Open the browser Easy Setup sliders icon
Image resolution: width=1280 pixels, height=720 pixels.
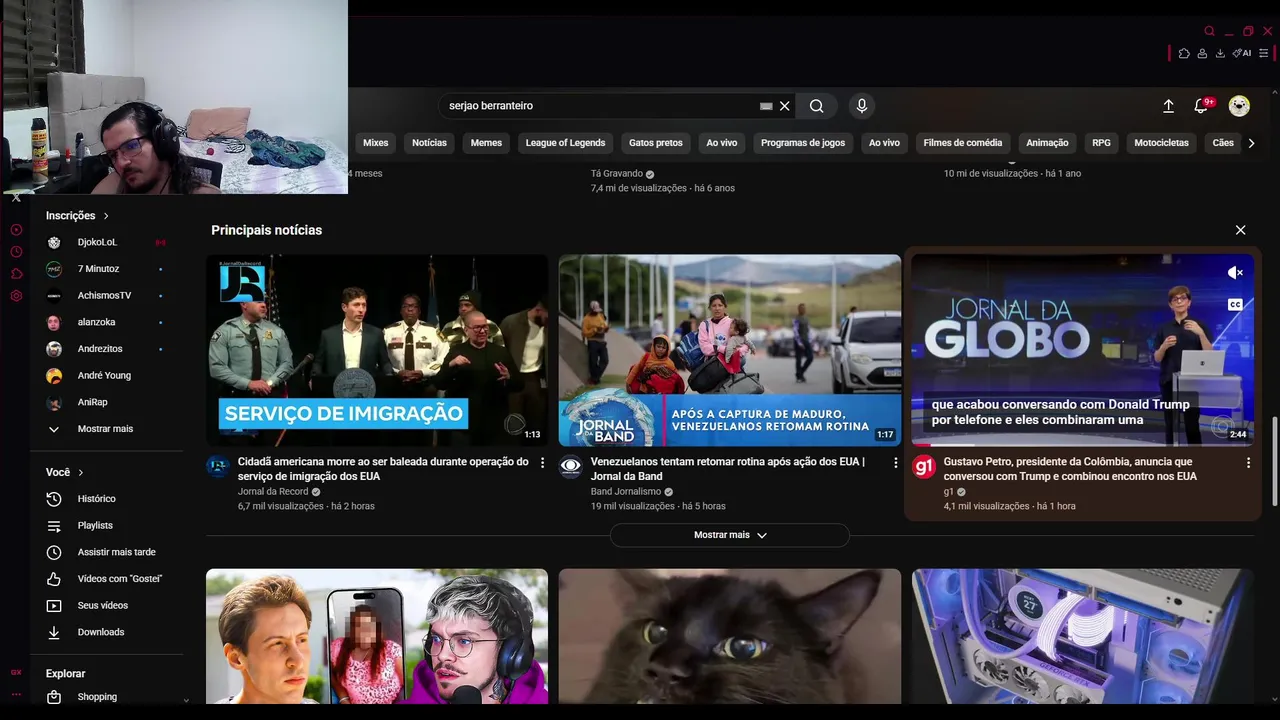(x=1265, y=54)
